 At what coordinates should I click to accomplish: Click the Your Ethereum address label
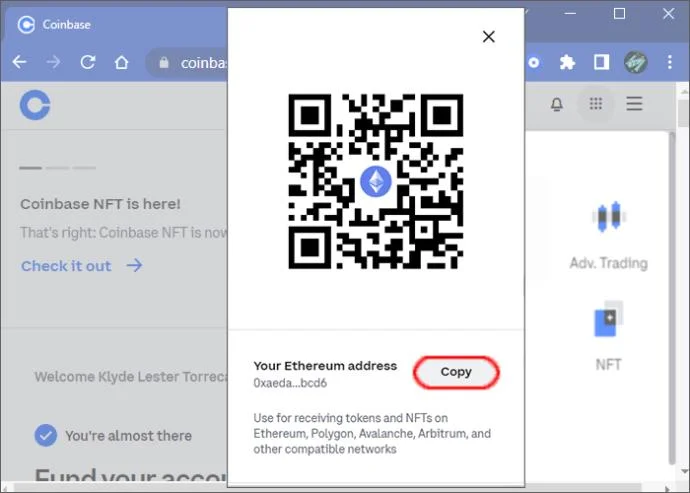[x=325, y=366]
